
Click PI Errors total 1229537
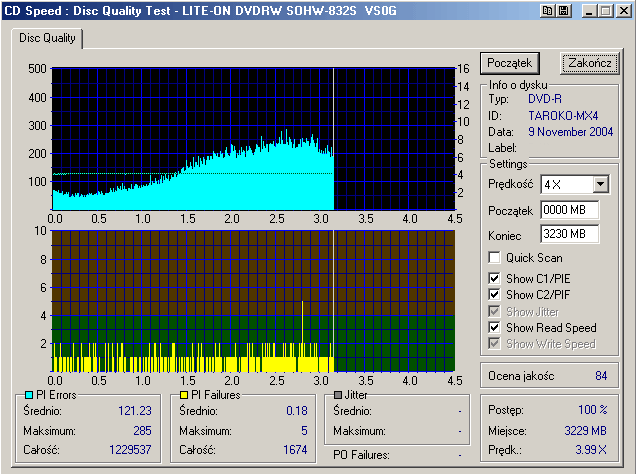click(x=130, y=450)
